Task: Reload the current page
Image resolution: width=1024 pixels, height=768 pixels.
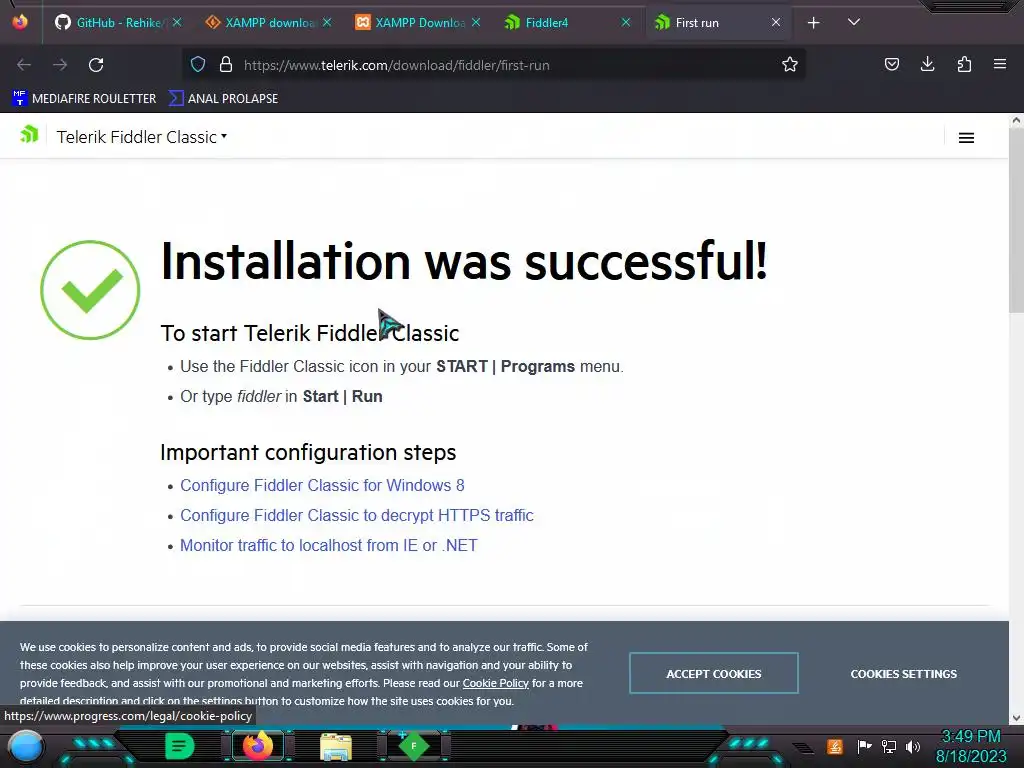Action: click(96, 65)
